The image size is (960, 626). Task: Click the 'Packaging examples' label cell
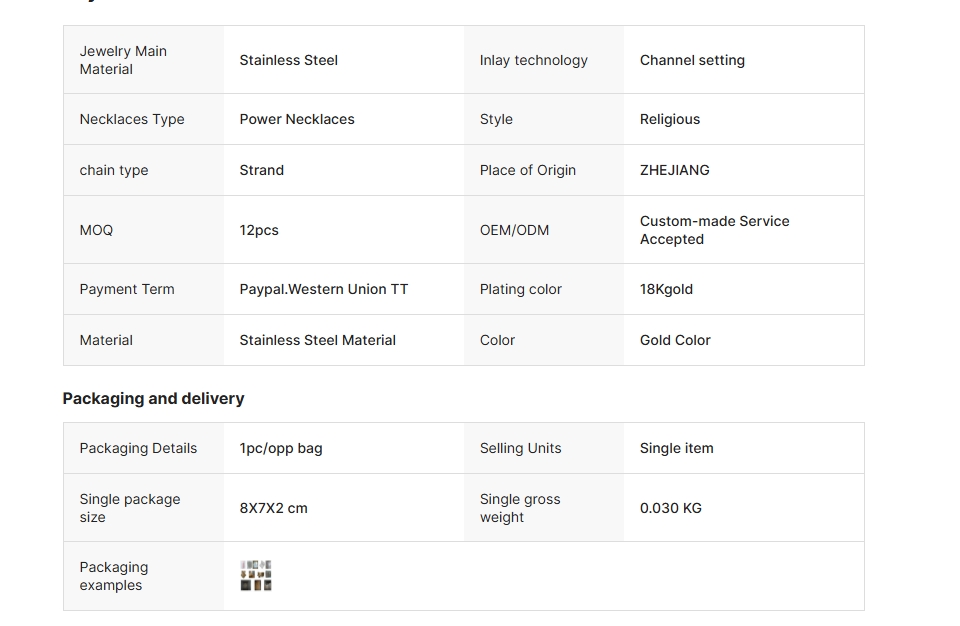pos(114,576)
